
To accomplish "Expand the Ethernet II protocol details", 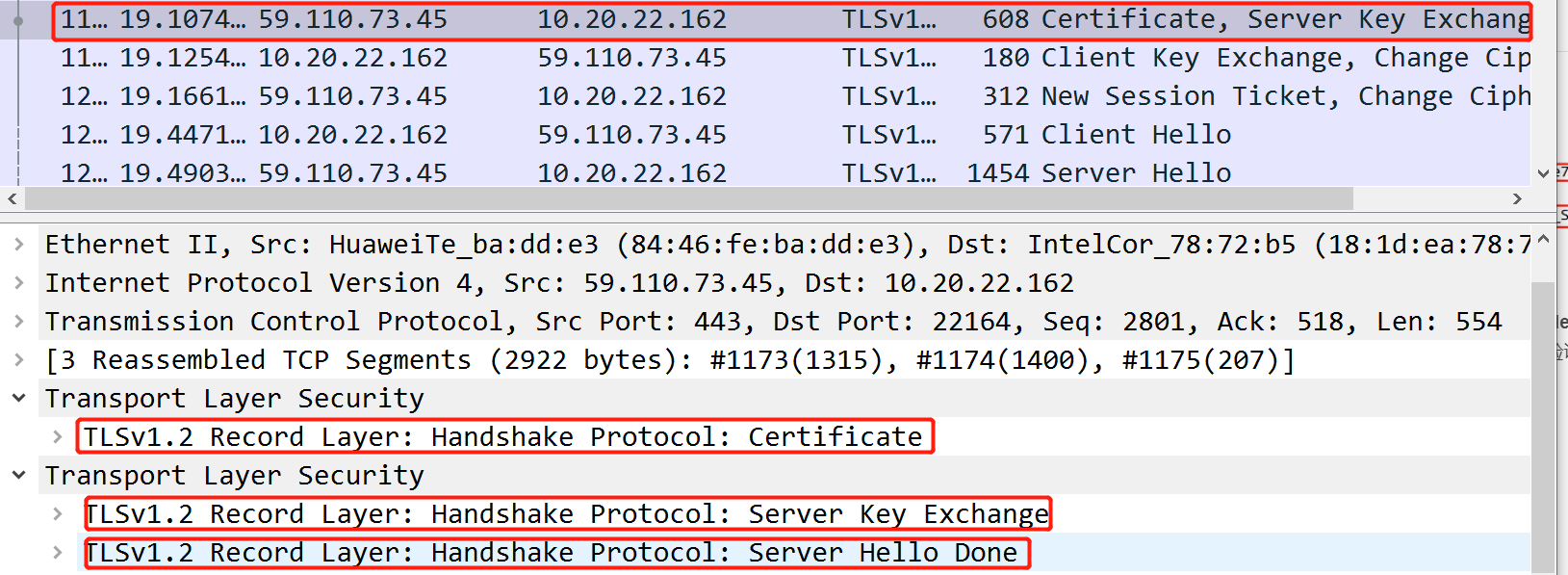I will point(17,244).
